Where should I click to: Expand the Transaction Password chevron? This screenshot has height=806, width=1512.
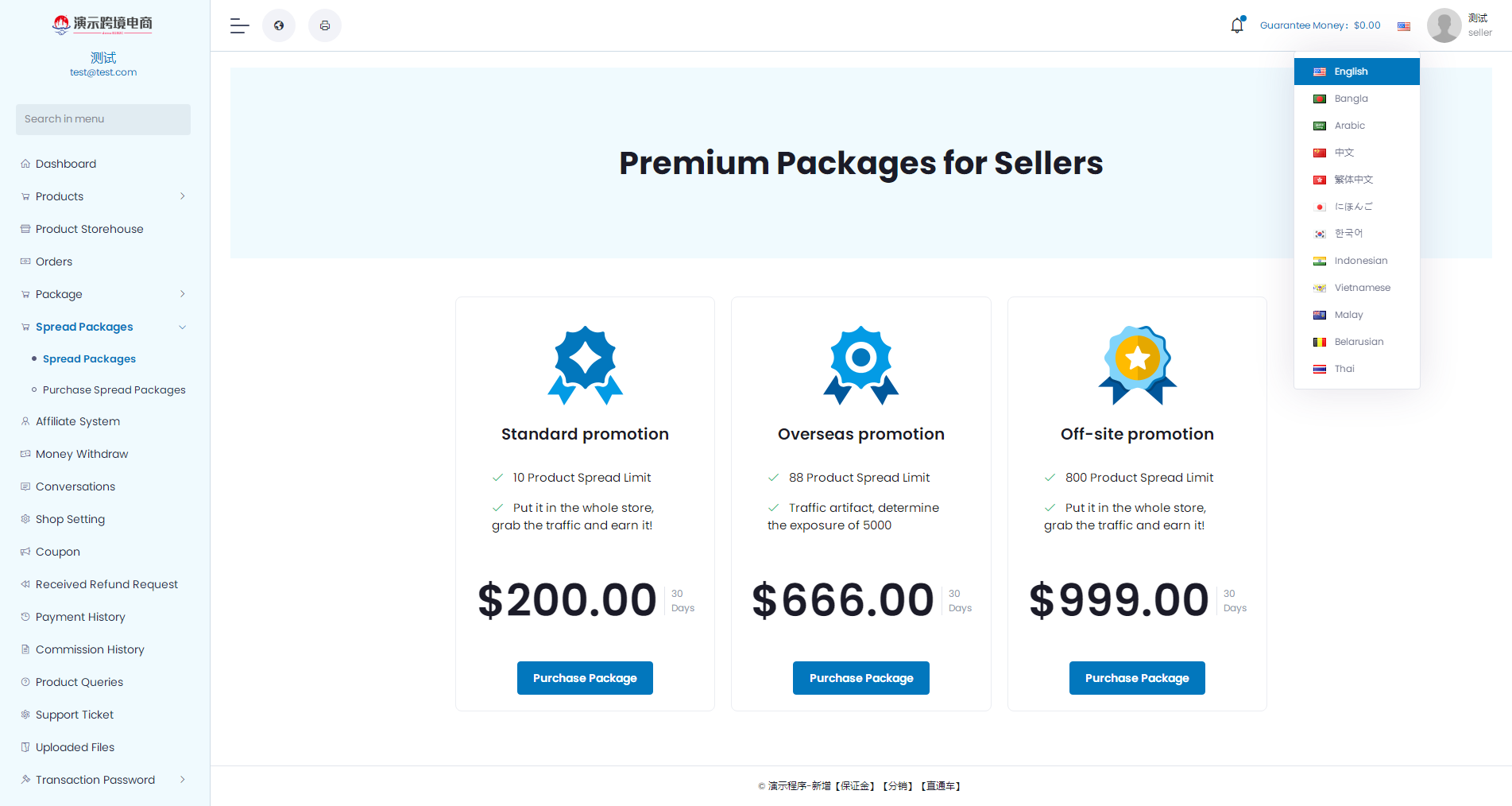183,780
